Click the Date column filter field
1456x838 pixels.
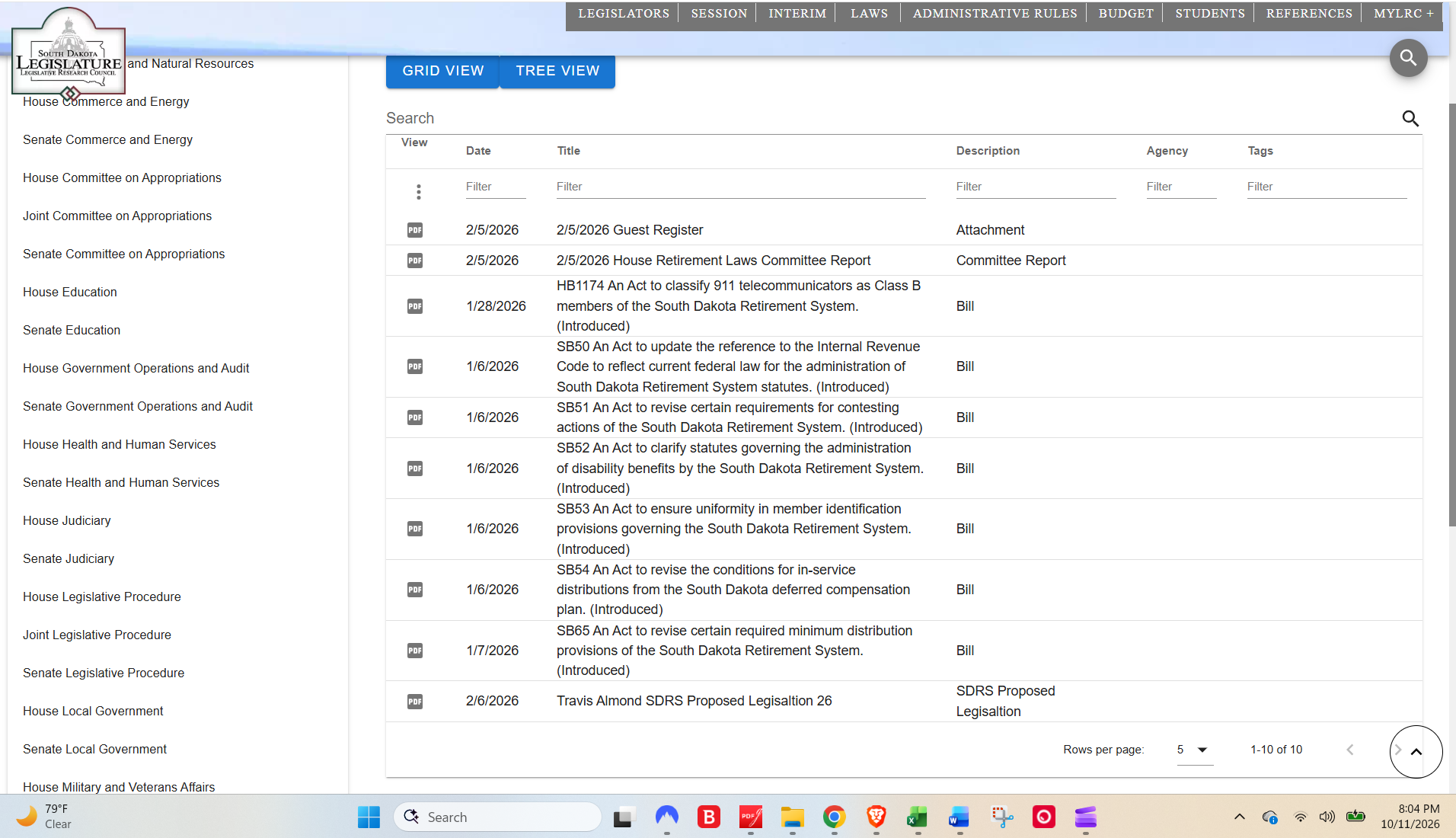[496, 187]
